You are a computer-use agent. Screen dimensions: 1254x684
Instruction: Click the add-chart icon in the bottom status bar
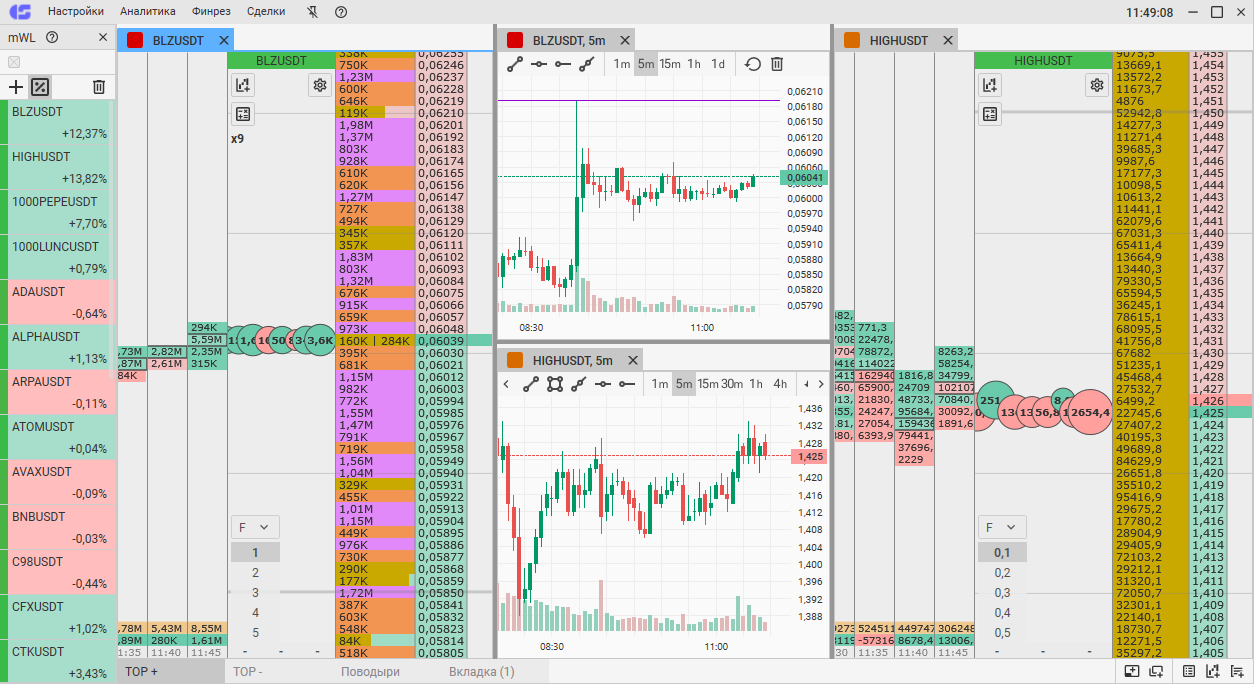point(1213,672)
